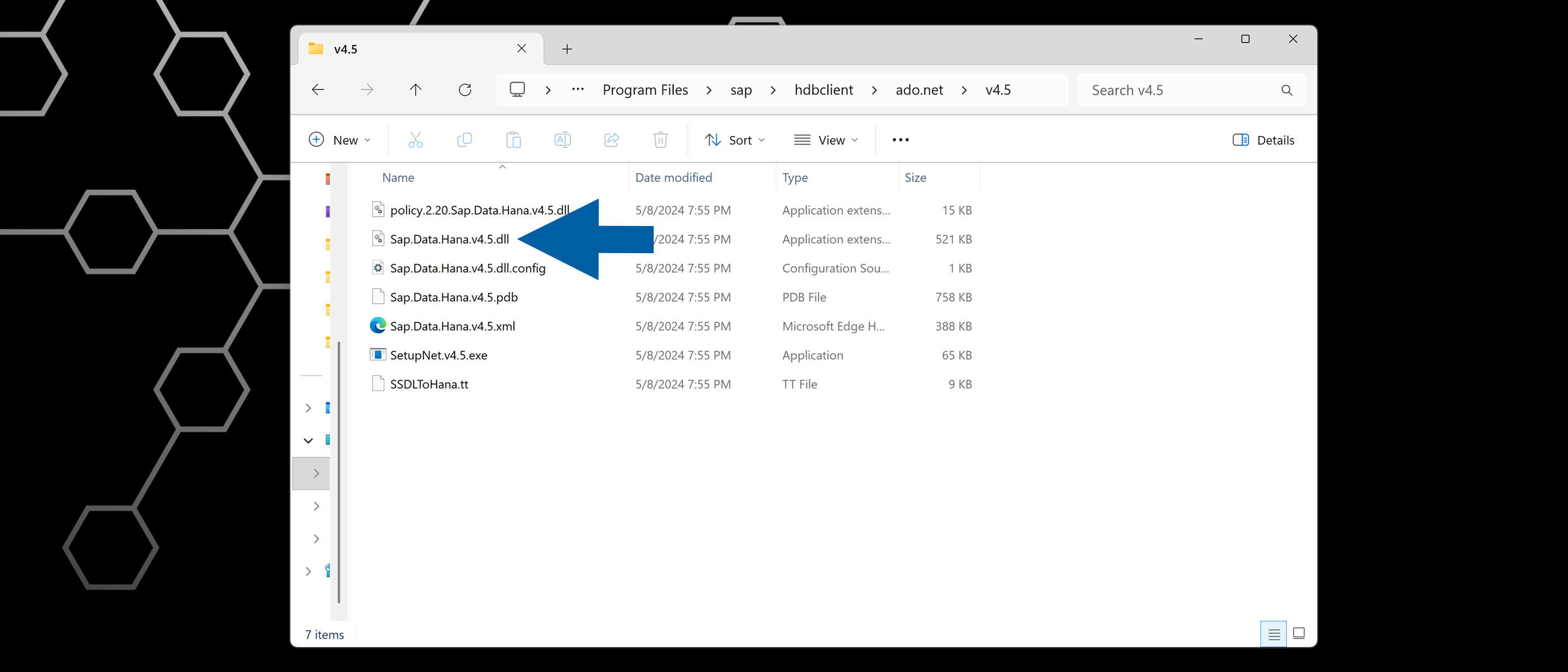The height and width of the screenshot is (672, 1568).
Task: Refresh the folder view
Action: tap(464, 89)
